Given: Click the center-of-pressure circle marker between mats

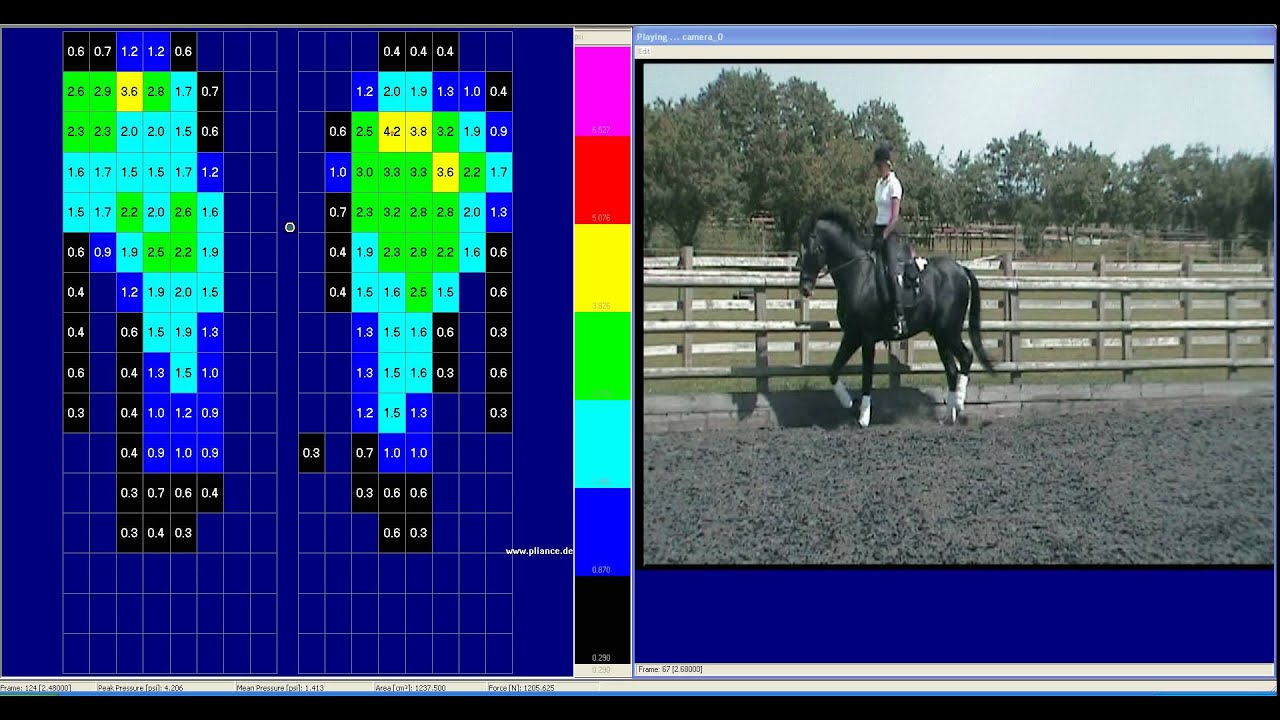Looking at the screenshot, I should [290, 228].
